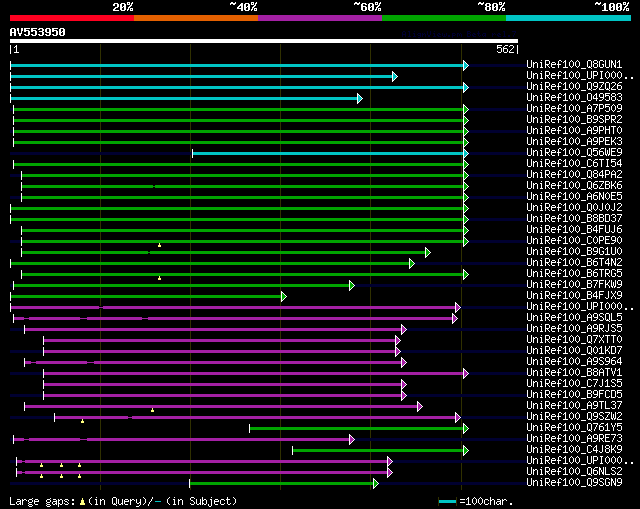Click the UniRef100_Q9SZW2 label
The image size is (640, 509).
pos(574,417)
